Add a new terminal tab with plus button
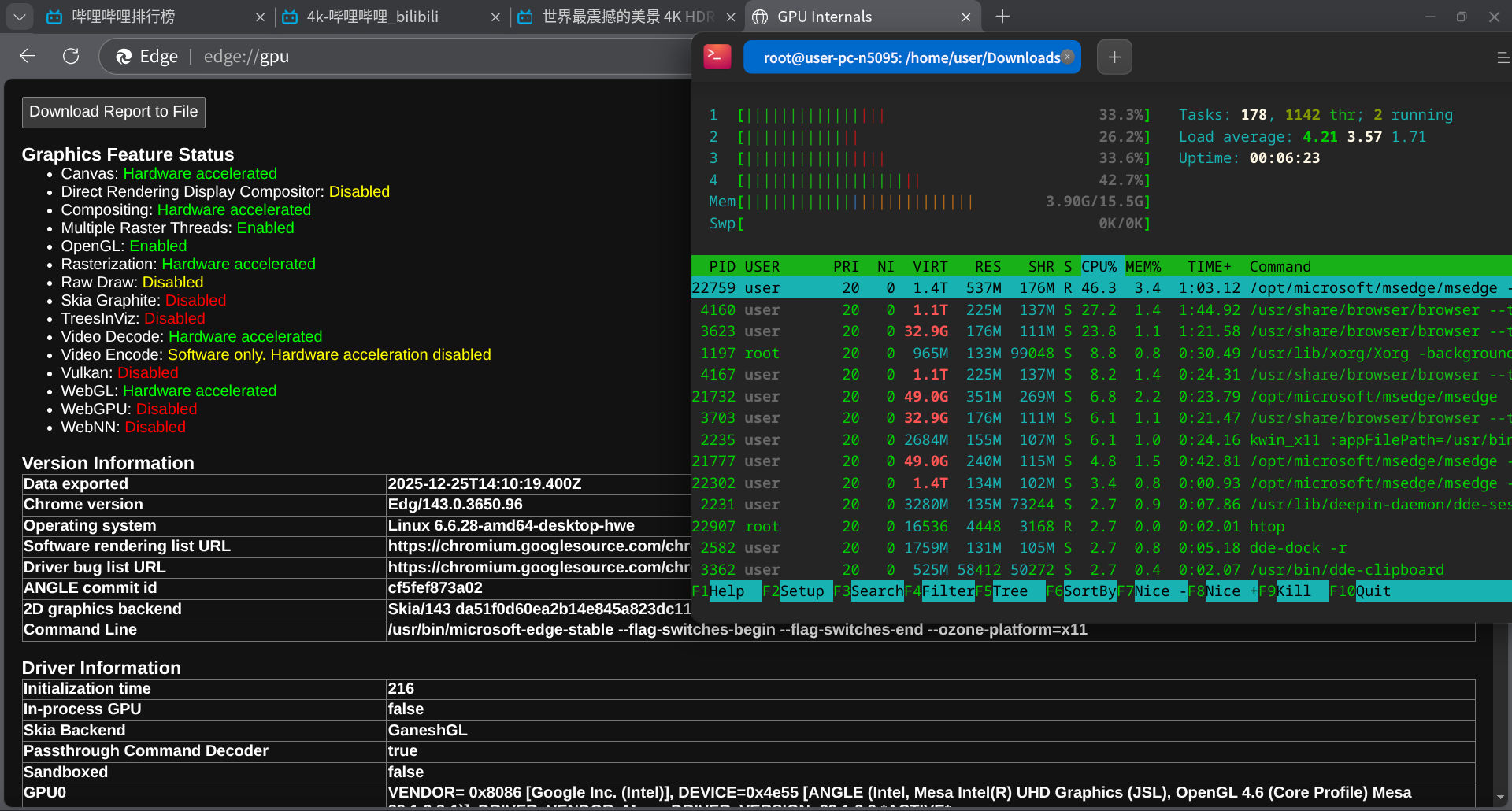 coord(1114,57)
